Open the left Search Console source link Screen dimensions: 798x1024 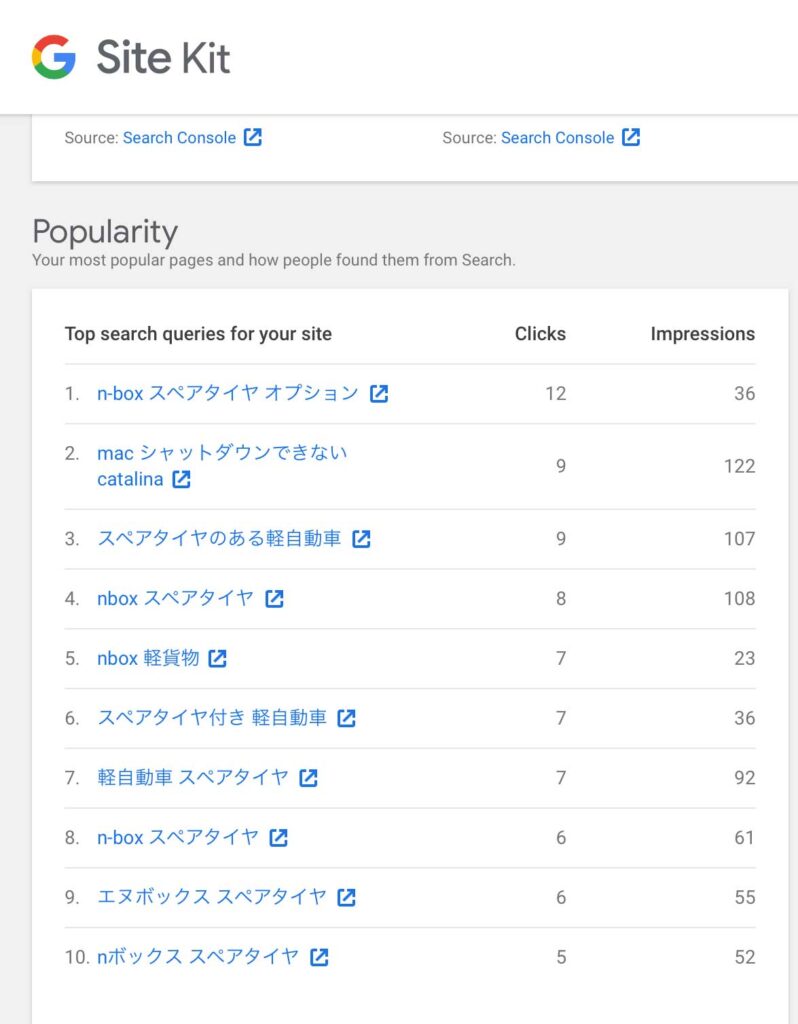click(179, 138)
